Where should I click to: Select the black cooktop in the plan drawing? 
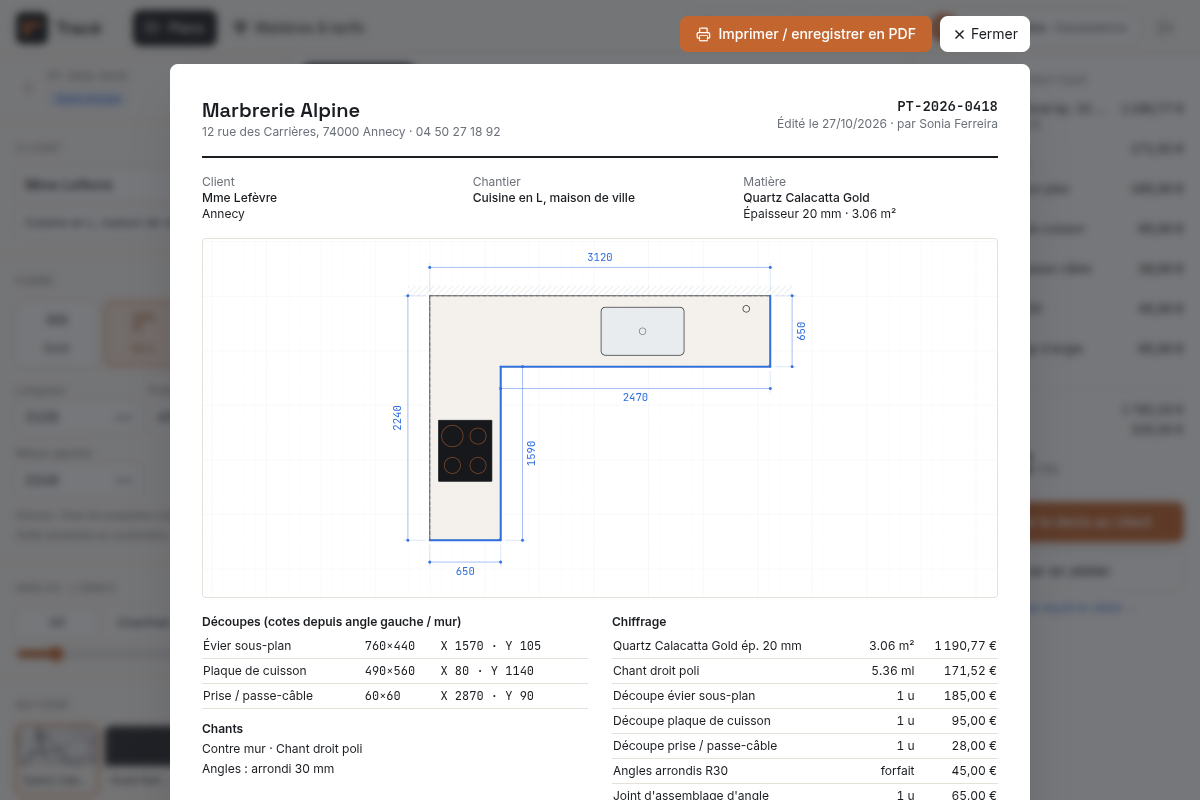[x=465, y=450]
